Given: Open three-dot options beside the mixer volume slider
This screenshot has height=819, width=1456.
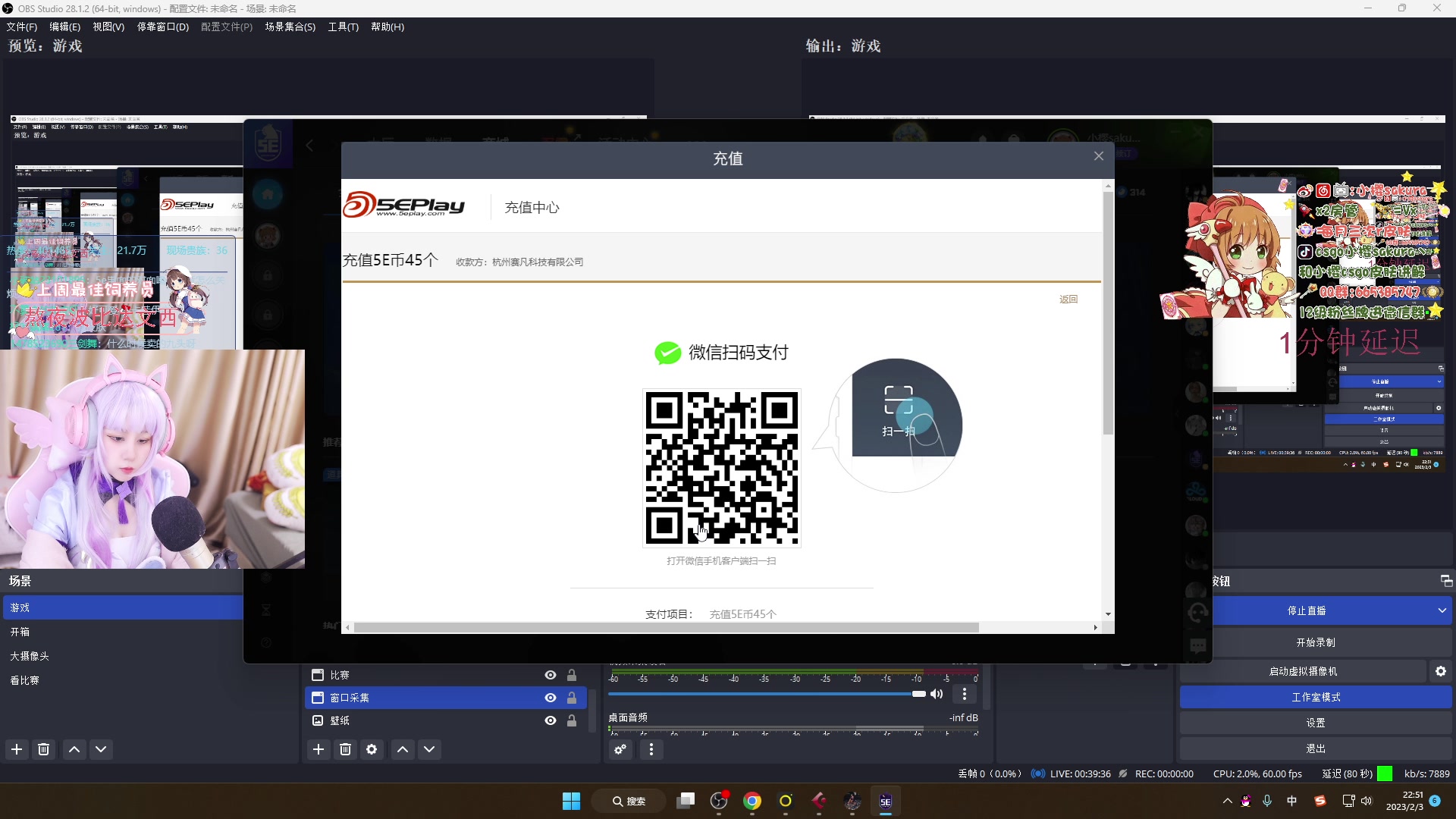Looking at the screenshot, I should (965, 694).
